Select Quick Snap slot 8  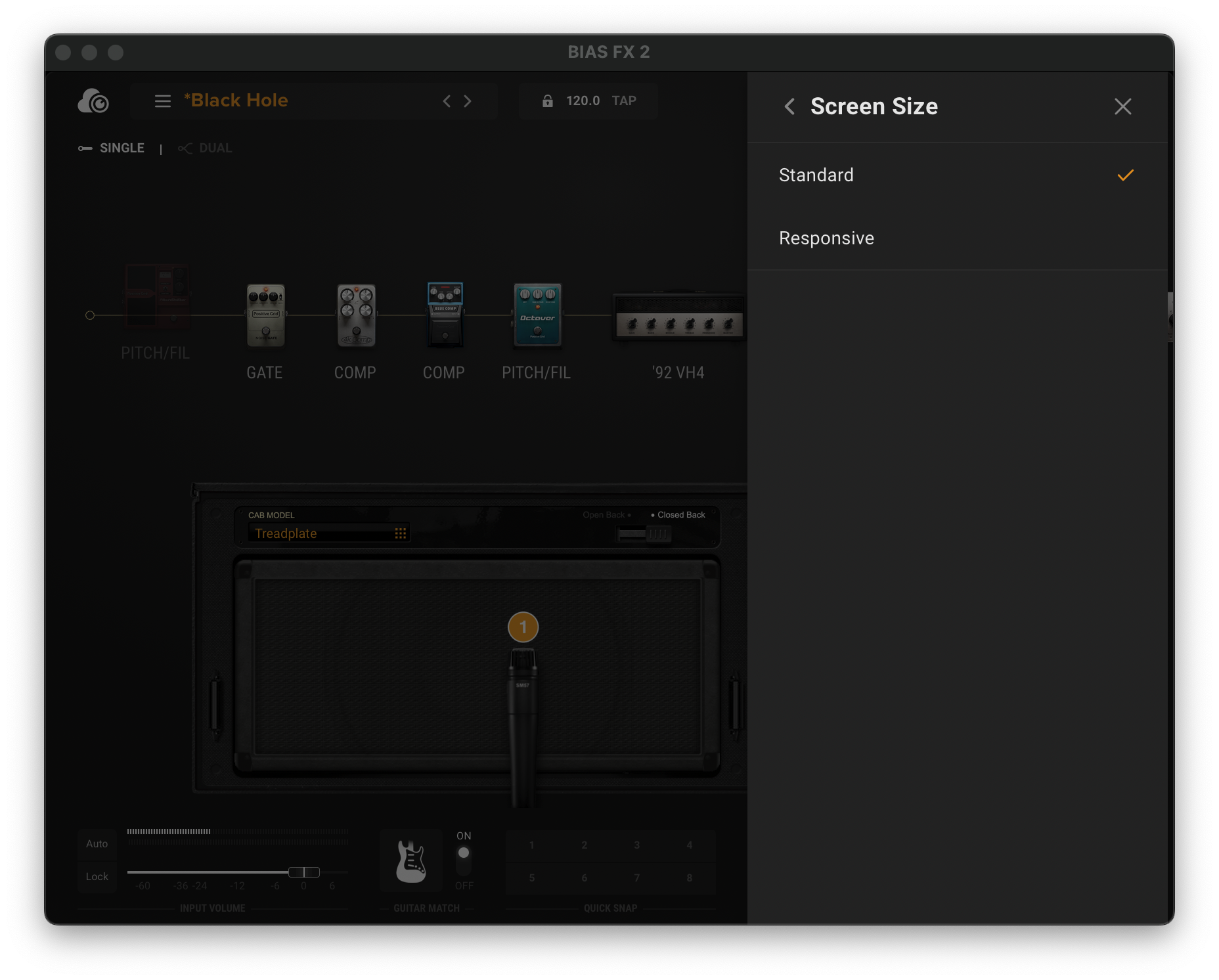690,878
